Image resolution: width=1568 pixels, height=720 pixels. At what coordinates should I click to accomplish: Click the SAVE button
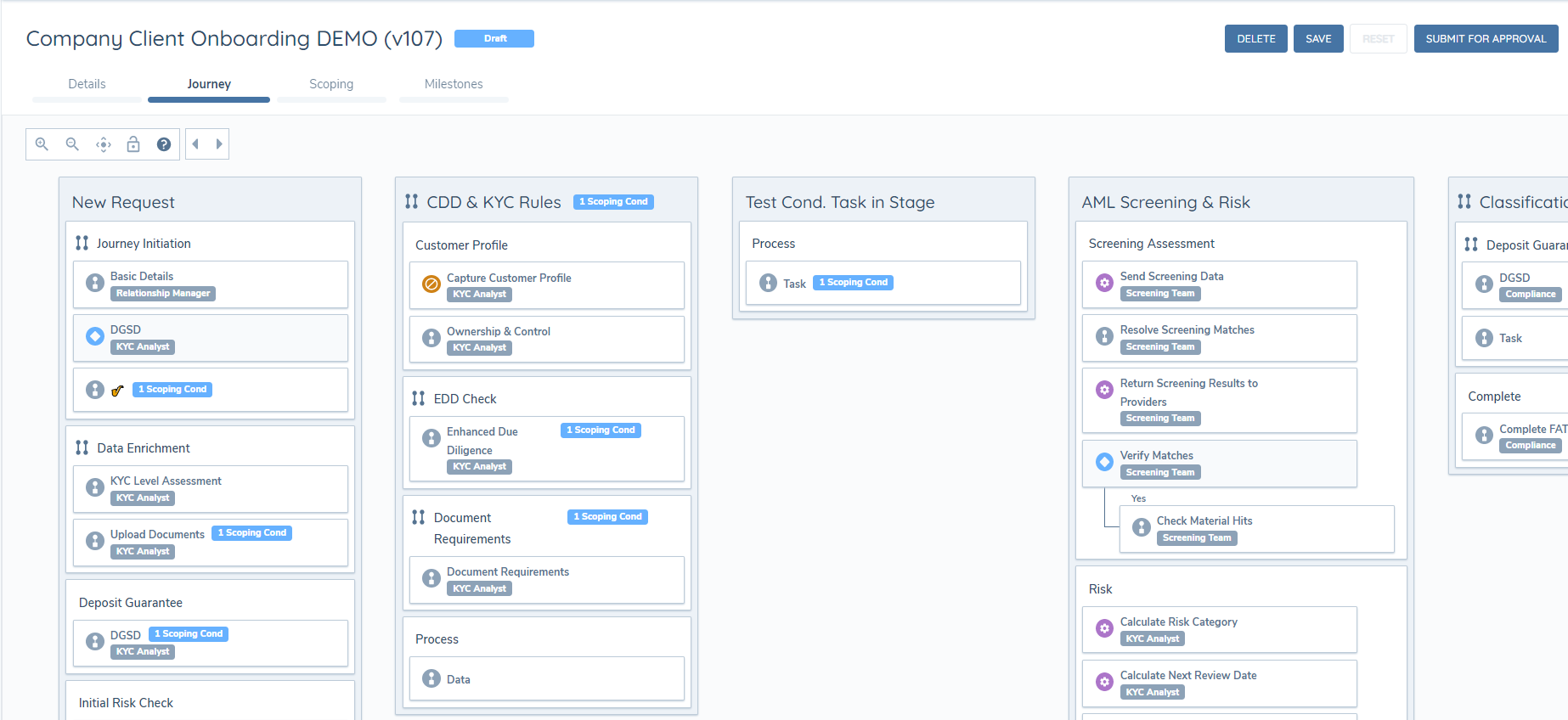point(1318,39)
